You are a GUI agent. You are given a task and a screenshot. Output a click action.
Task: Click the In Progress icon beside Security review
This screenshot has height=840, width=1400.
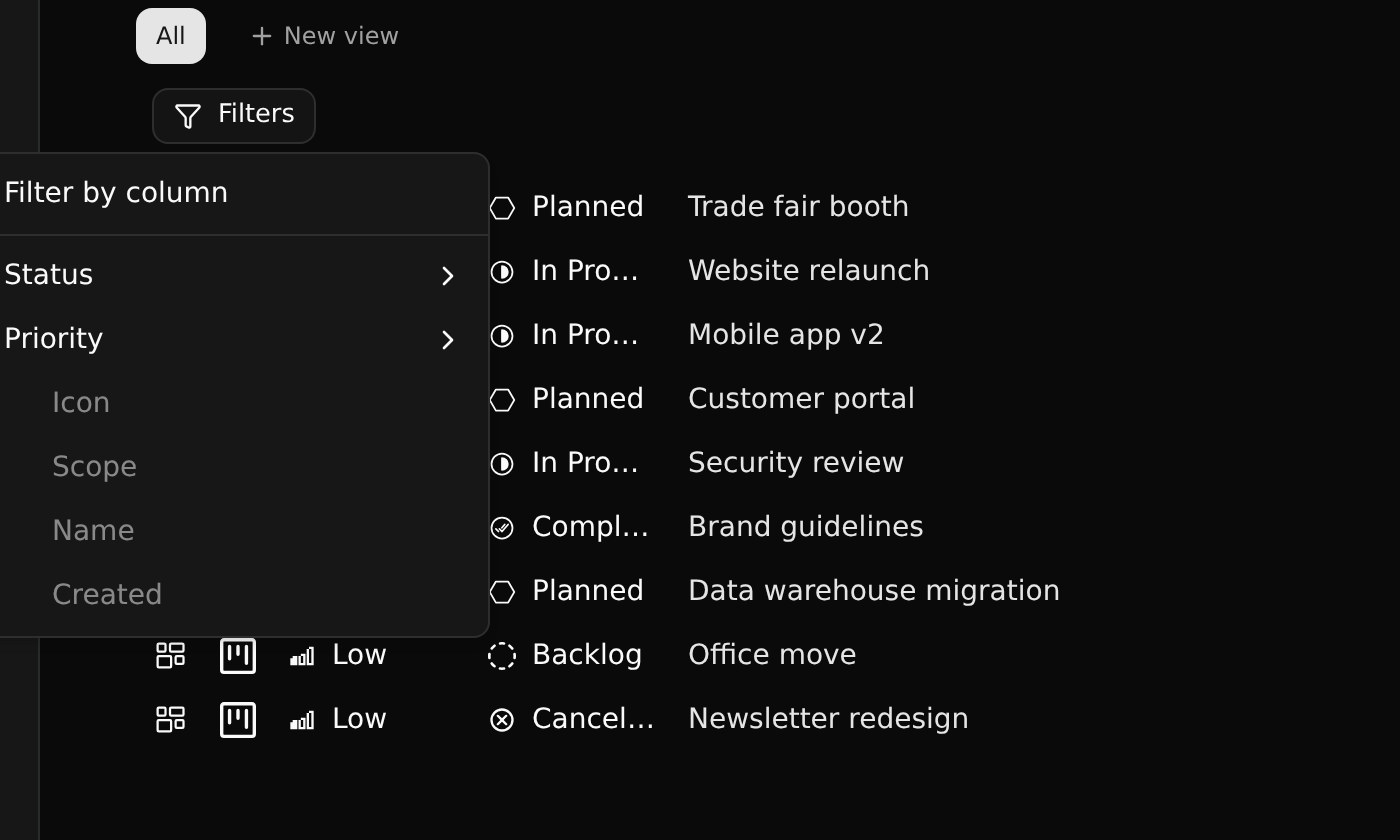pos(502,463)
